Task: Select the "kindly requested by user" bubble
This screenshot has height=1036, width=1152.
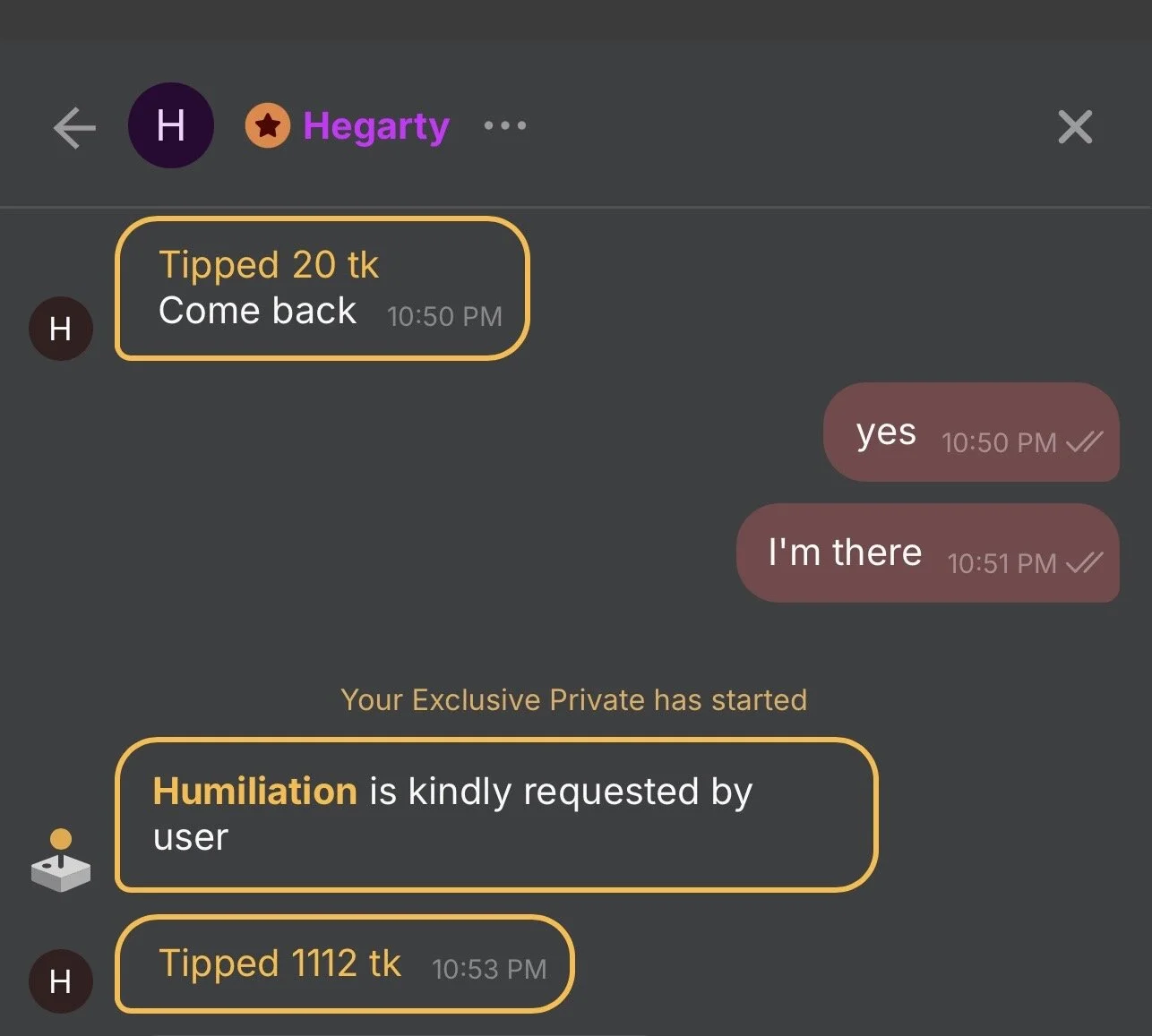Action: (495, 815)
